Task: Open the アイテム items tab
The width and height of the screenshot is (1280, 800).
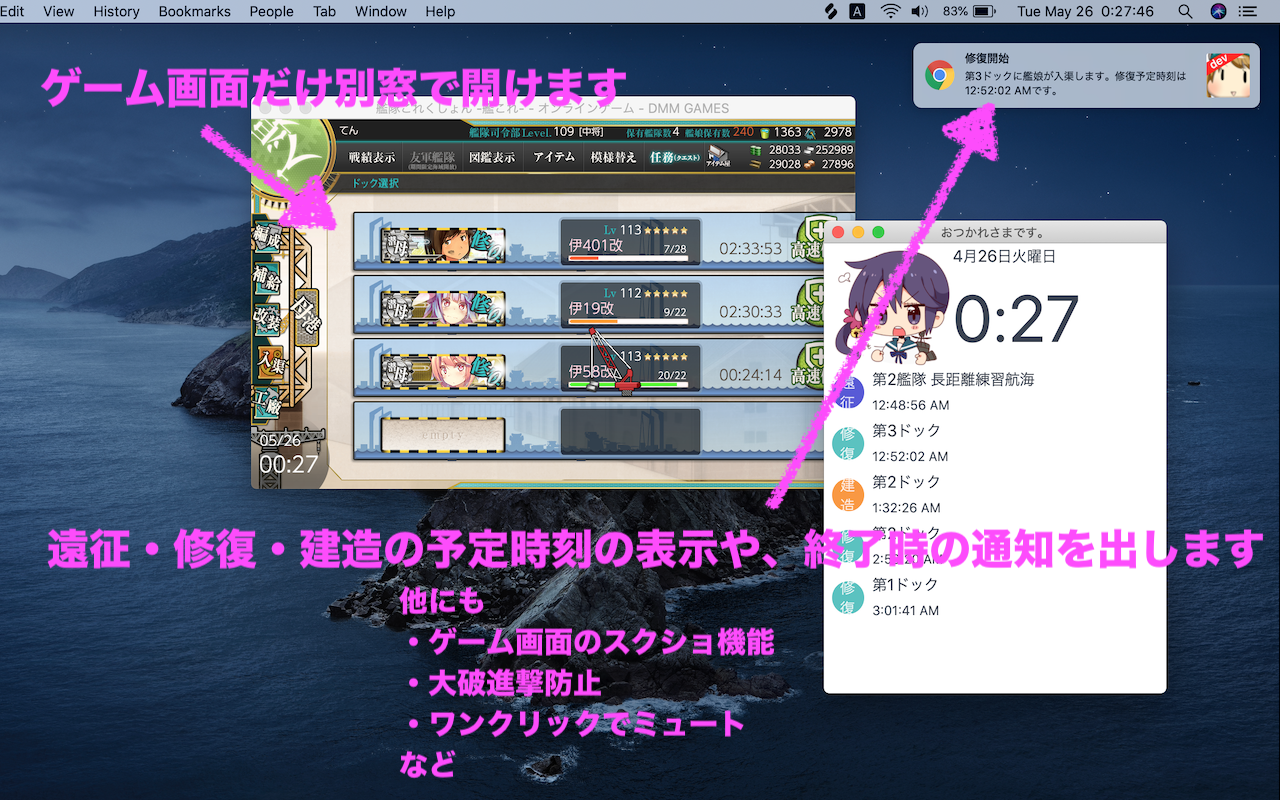Action: [554, 157]
